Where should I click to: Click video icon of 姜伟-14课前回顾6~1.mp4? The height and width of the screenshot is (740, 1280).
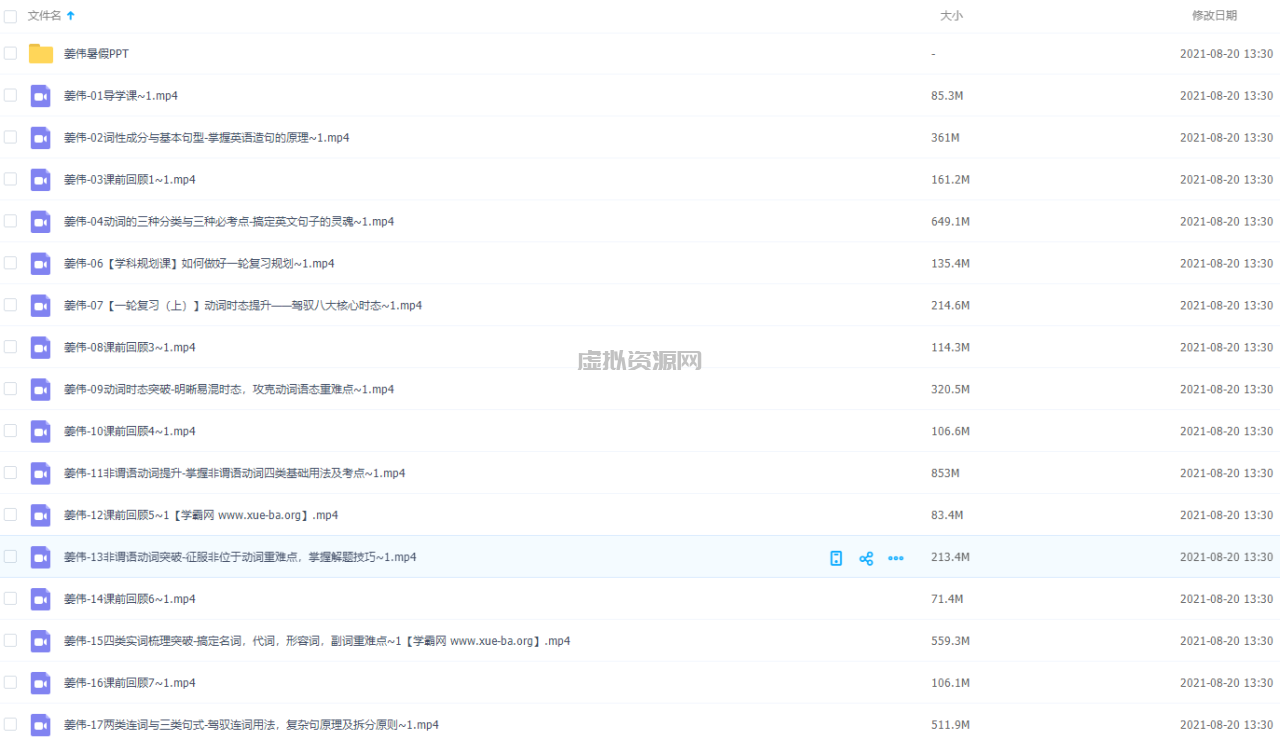click(x=40, y=600)
